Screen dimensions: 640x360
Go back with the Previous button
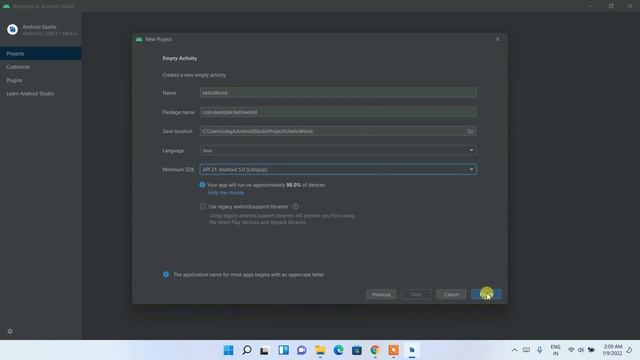[381, 294]
